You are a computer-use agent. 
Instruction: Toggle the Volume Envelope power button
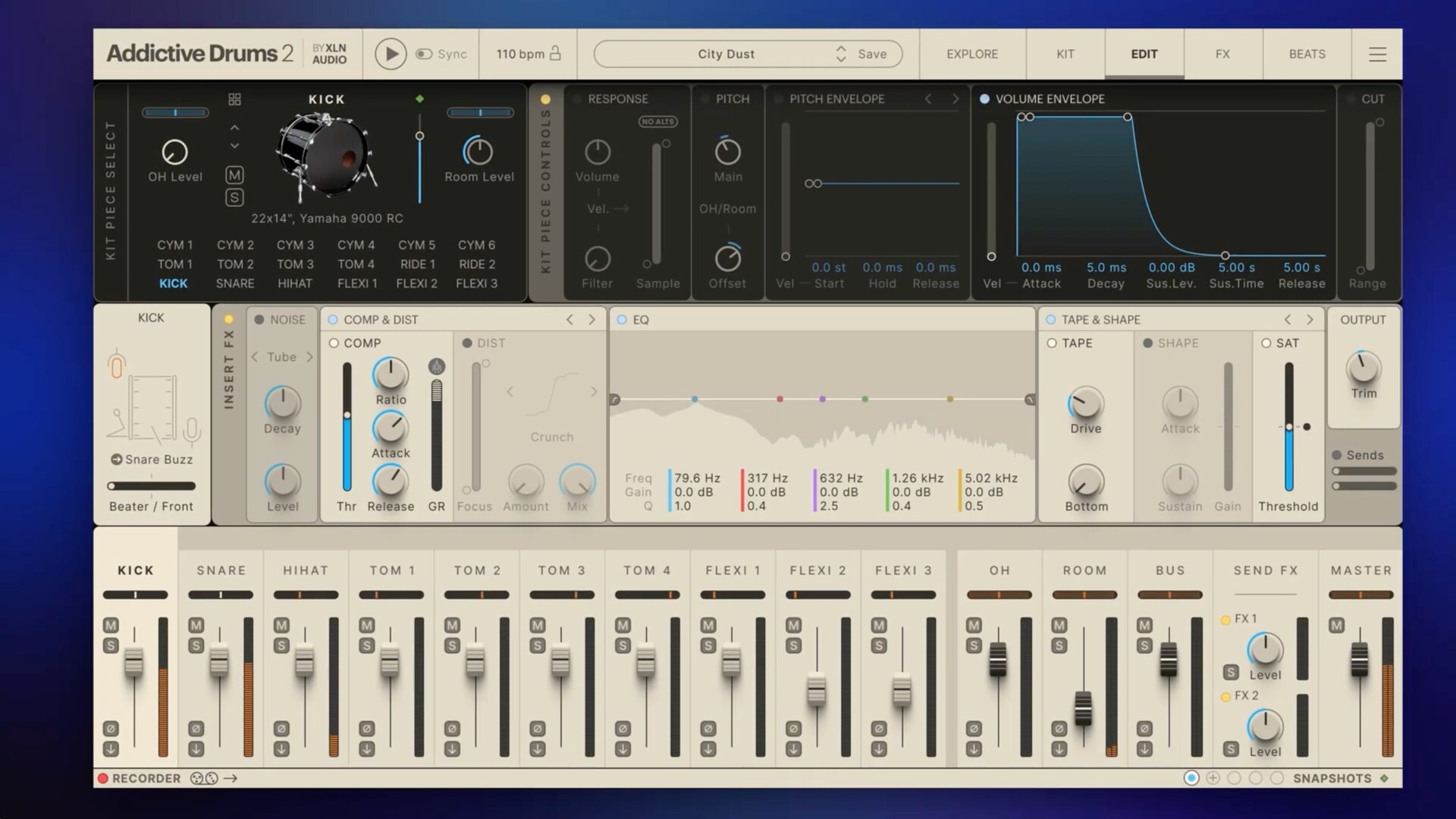point(984,99)
